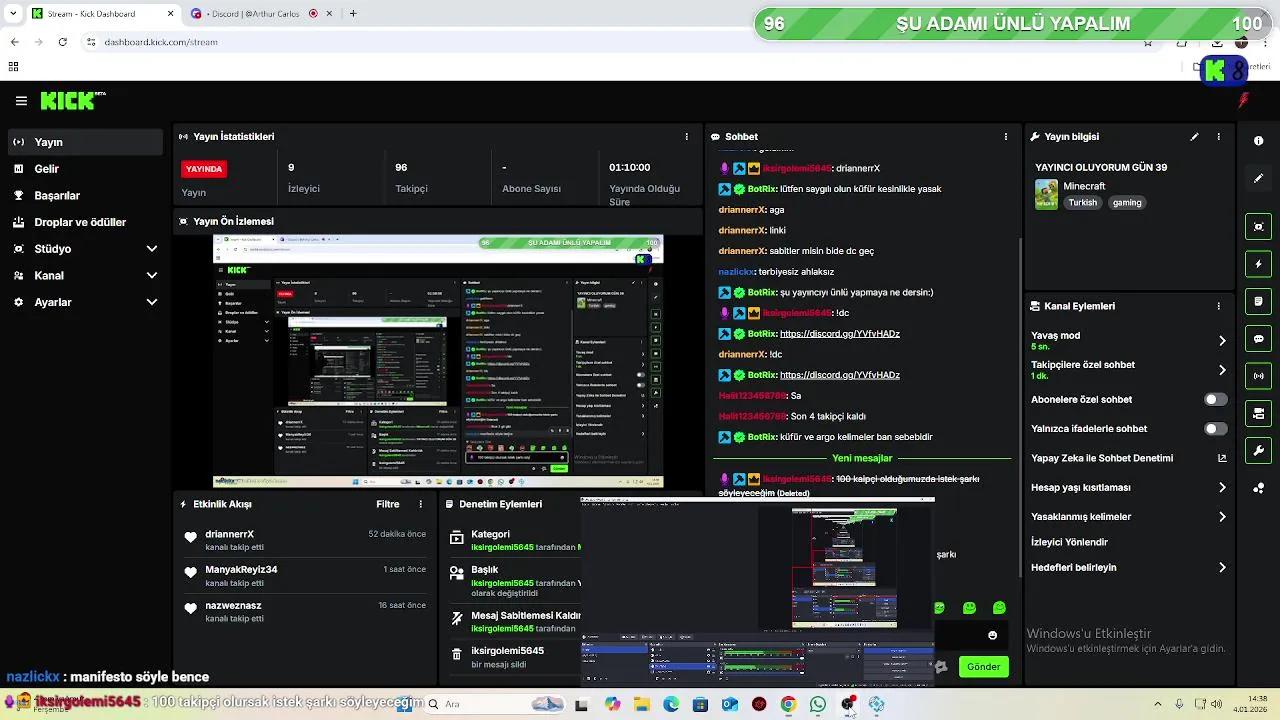Open the emoji picker in chat input
1280x720 pixels.
(992, 635)
